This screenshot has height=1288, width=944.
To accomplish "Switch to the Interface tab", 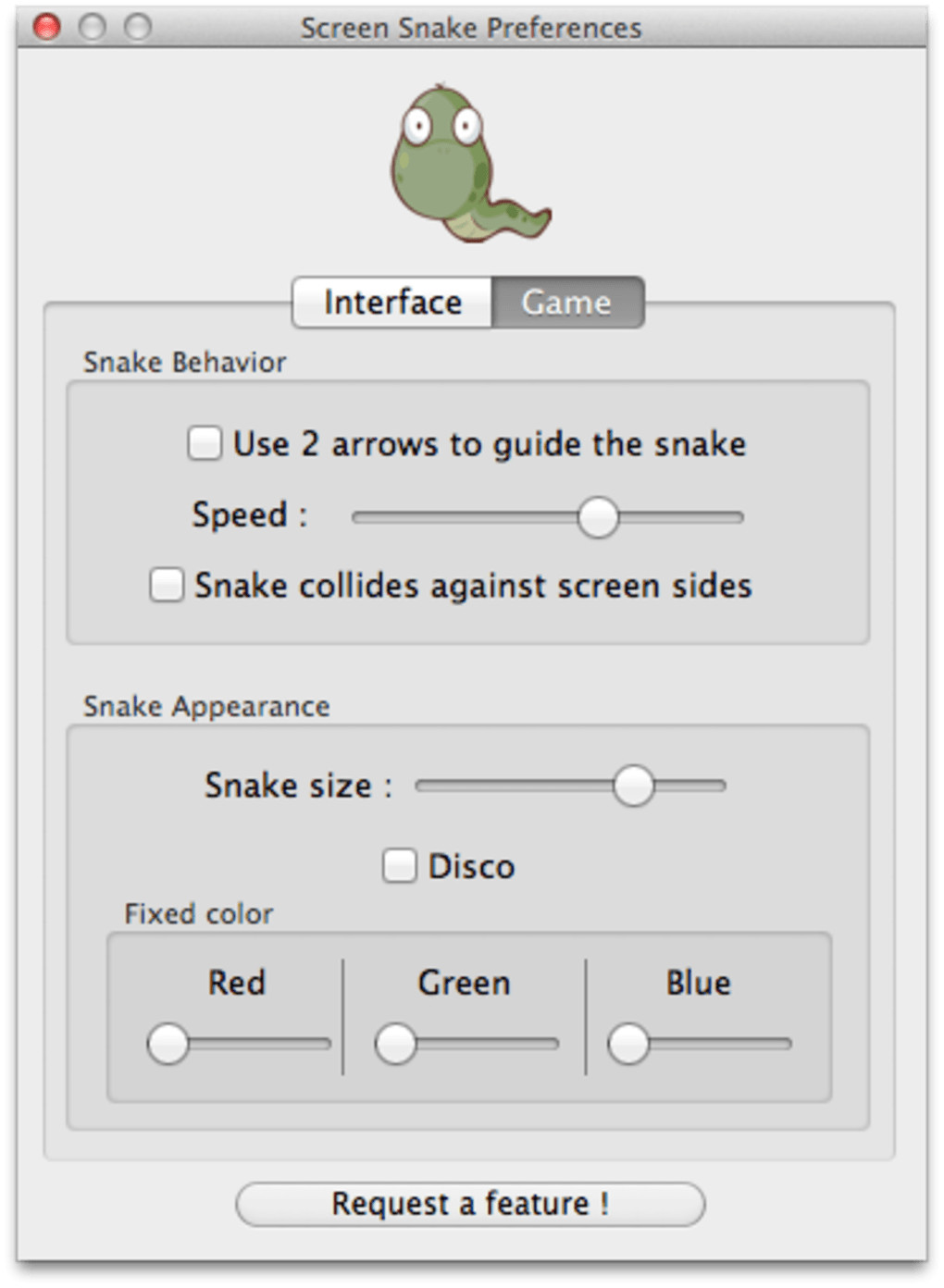I will (392, 303).
